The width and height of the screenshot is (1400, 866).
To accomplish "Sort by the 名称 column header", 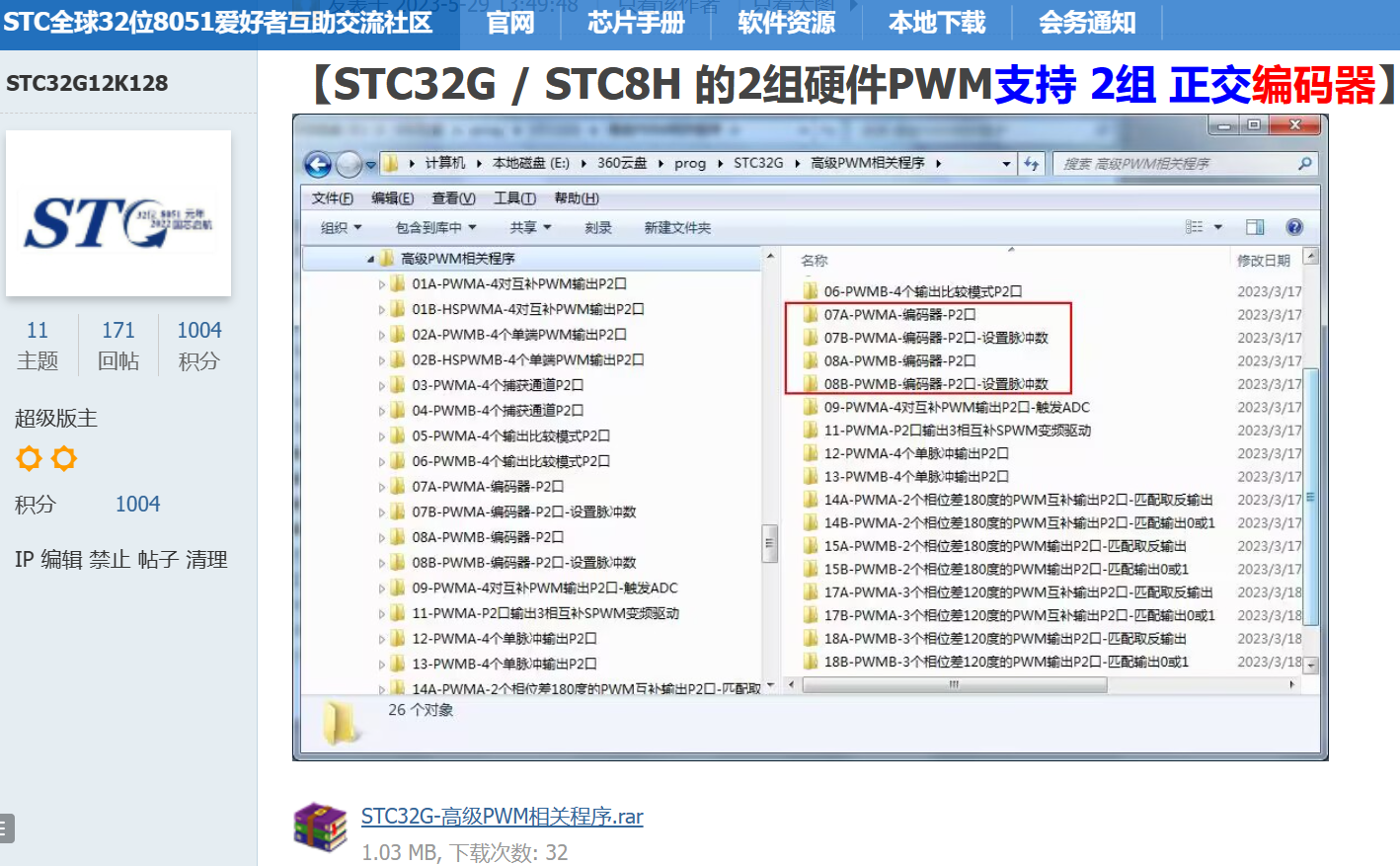I will point(815,261).
